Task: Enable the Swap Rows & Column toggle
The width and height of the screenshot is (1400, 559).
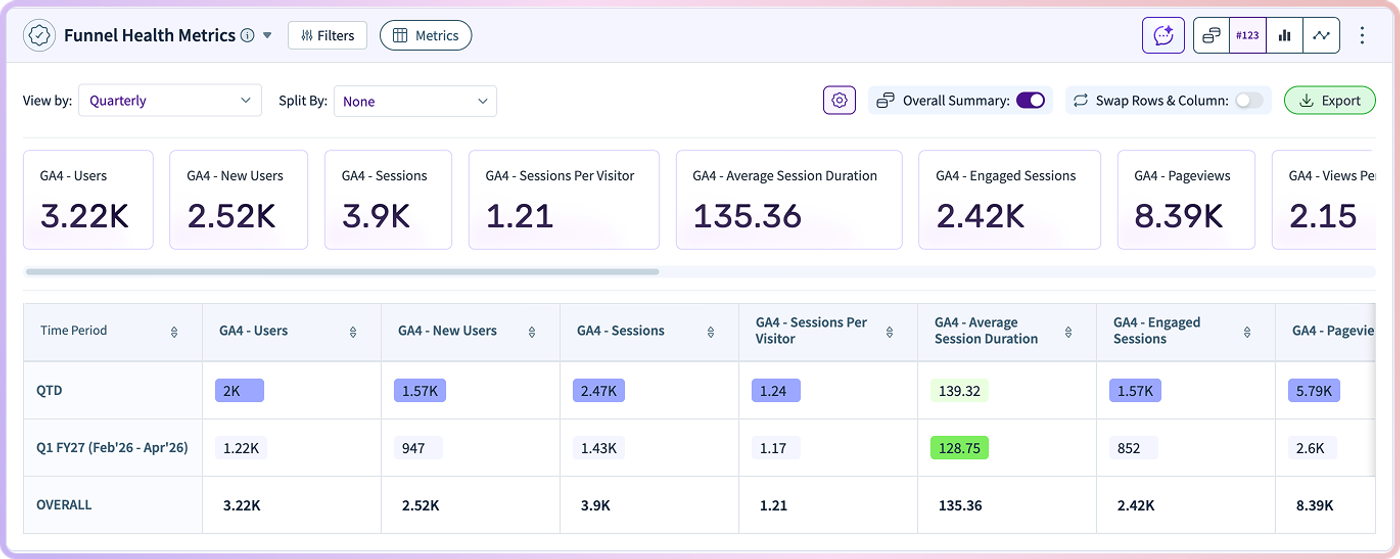Action: (1249, 100)
